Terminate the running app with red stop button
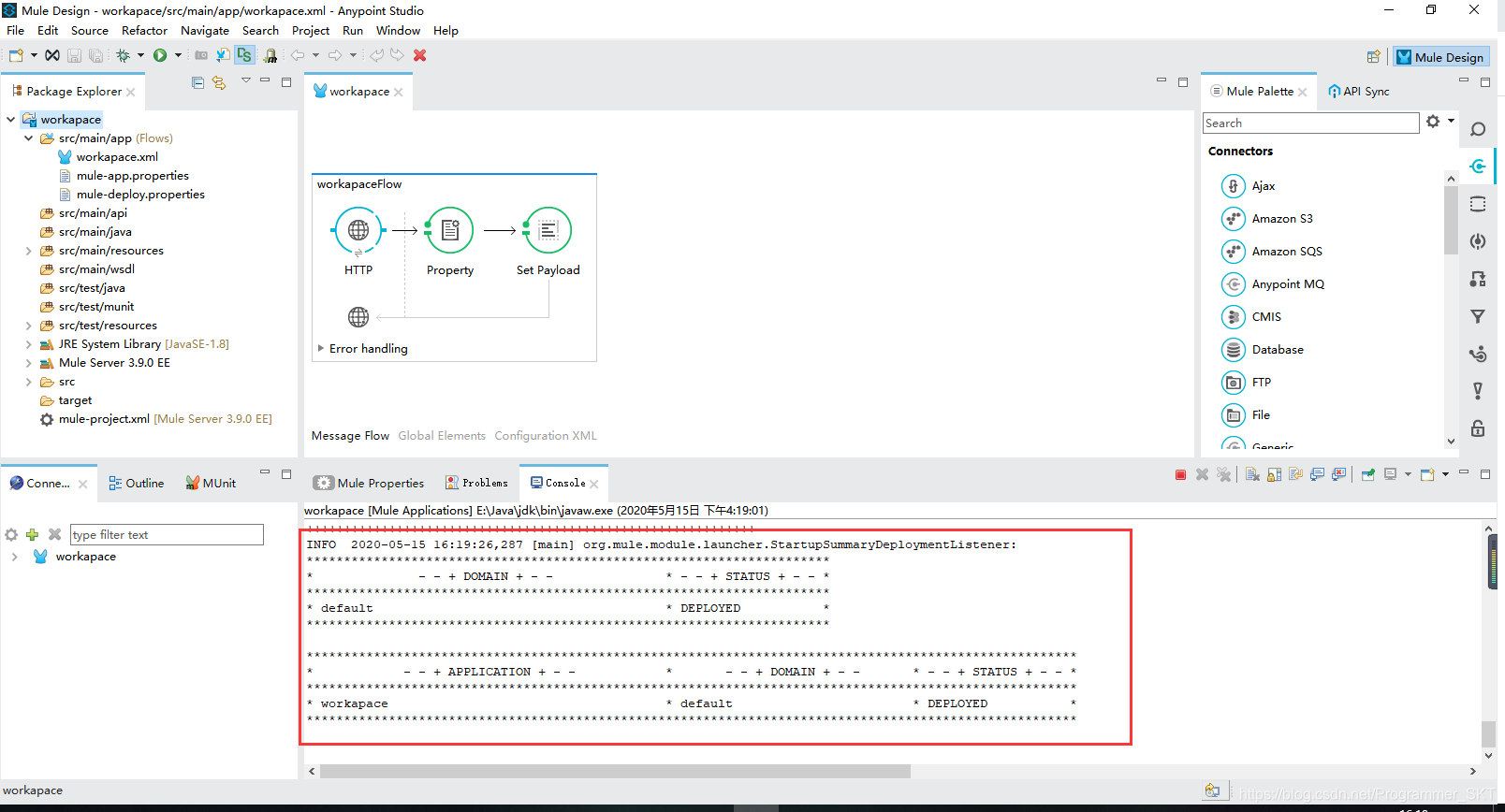 pos(1180,475)
